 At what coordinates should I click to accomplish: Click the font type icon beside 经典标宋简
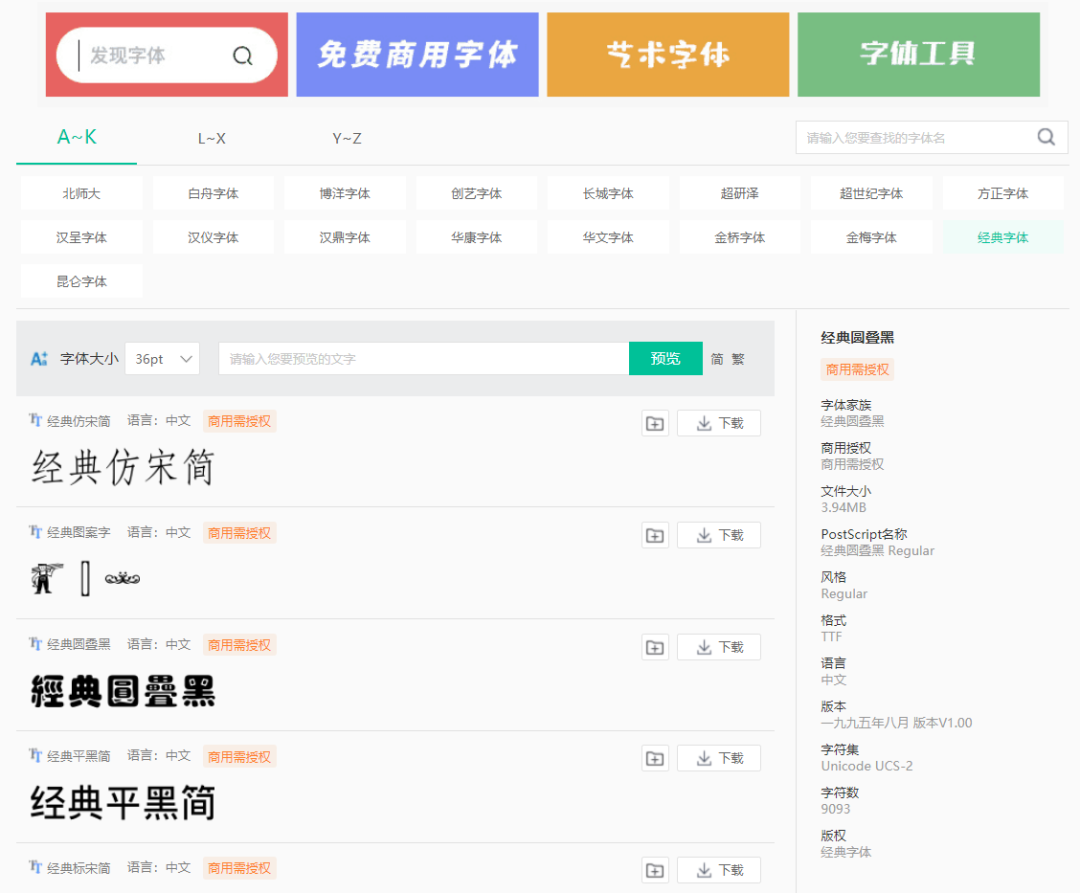point(35,867)
